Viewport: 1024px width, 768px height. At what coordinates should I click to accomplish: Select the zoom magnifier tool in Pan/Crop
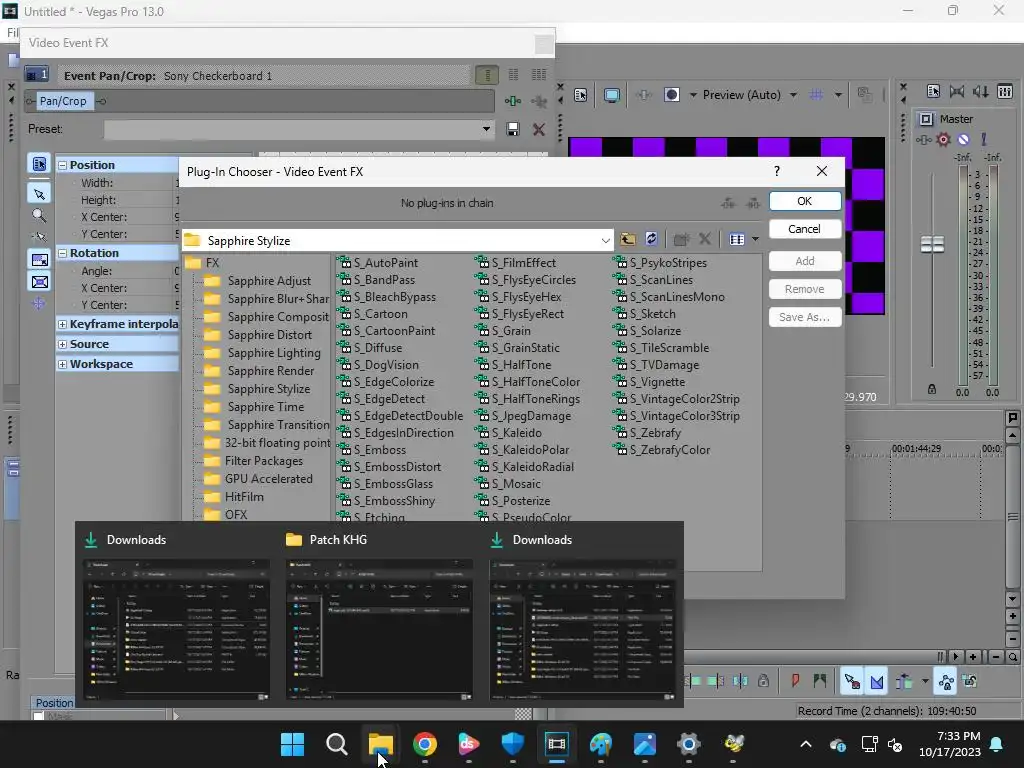[39, 216]
